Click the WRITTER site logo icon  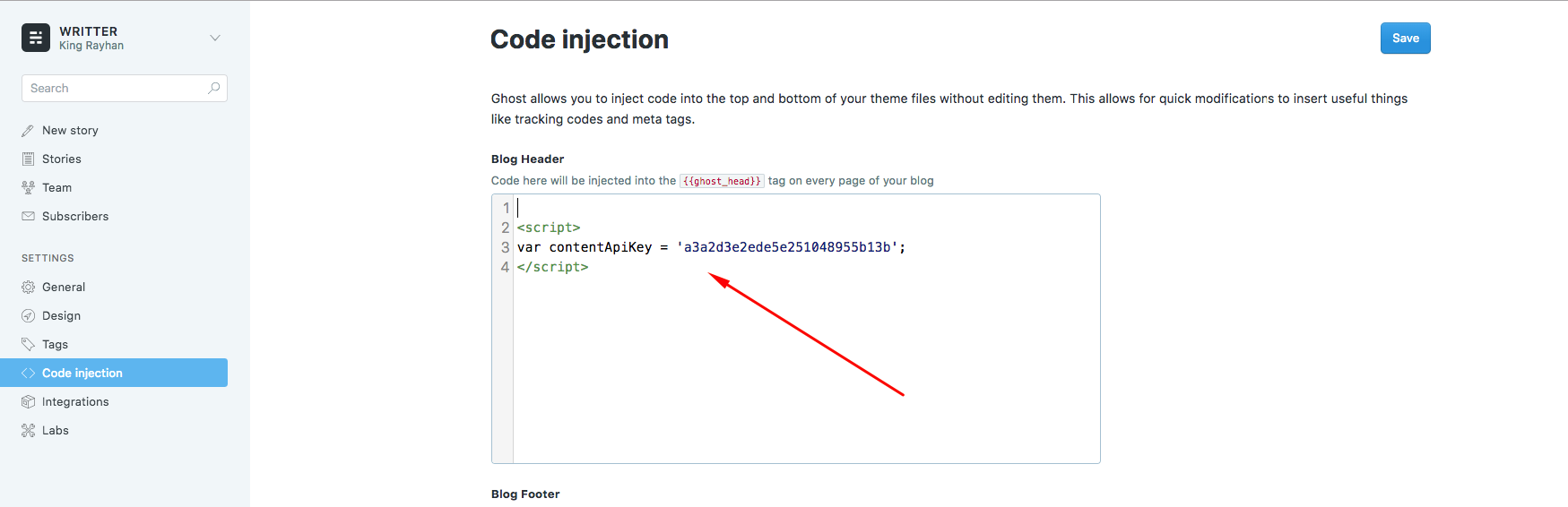tap(36, 38)
